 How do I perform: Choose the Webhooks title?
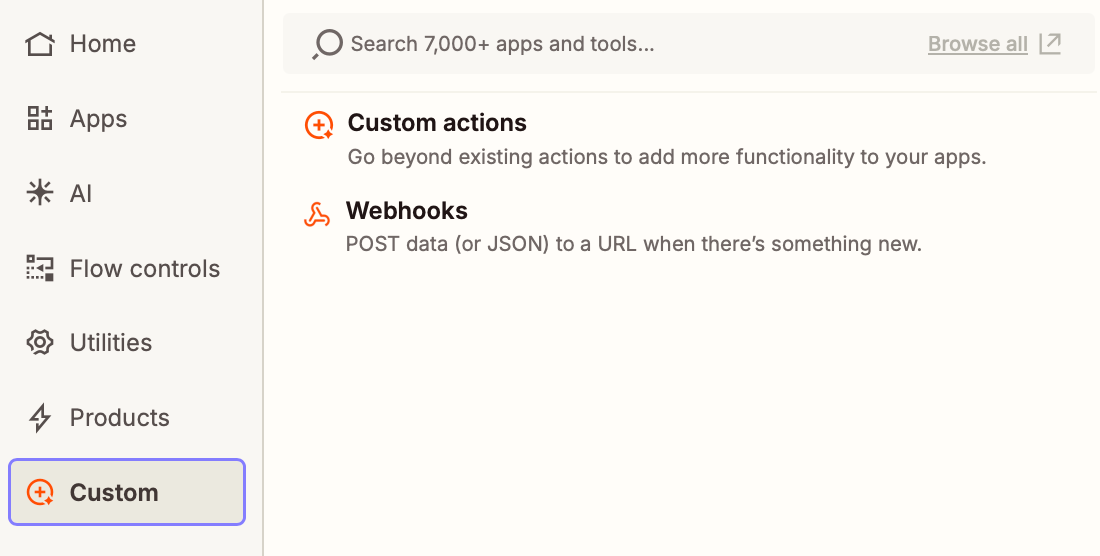[407, 211]
